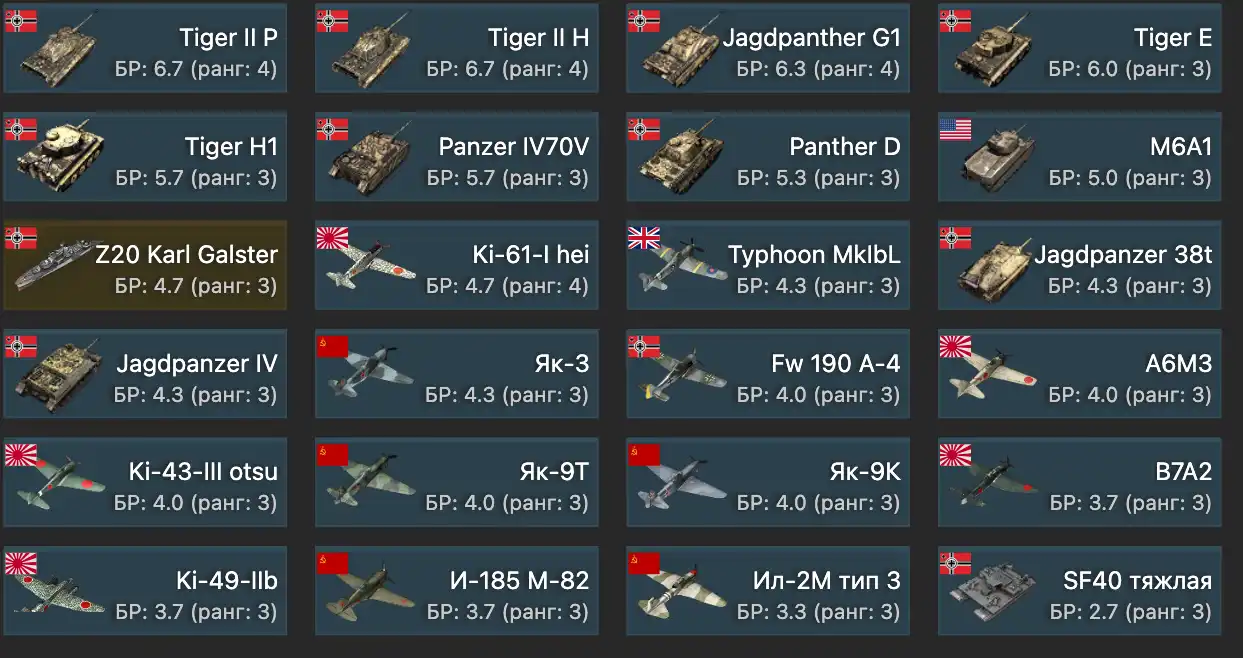Image resolution: width=1243 pixels, height=658 pixels.
Task: Select the Jagdpanzer 38t card
Action: click(1079, 266)
